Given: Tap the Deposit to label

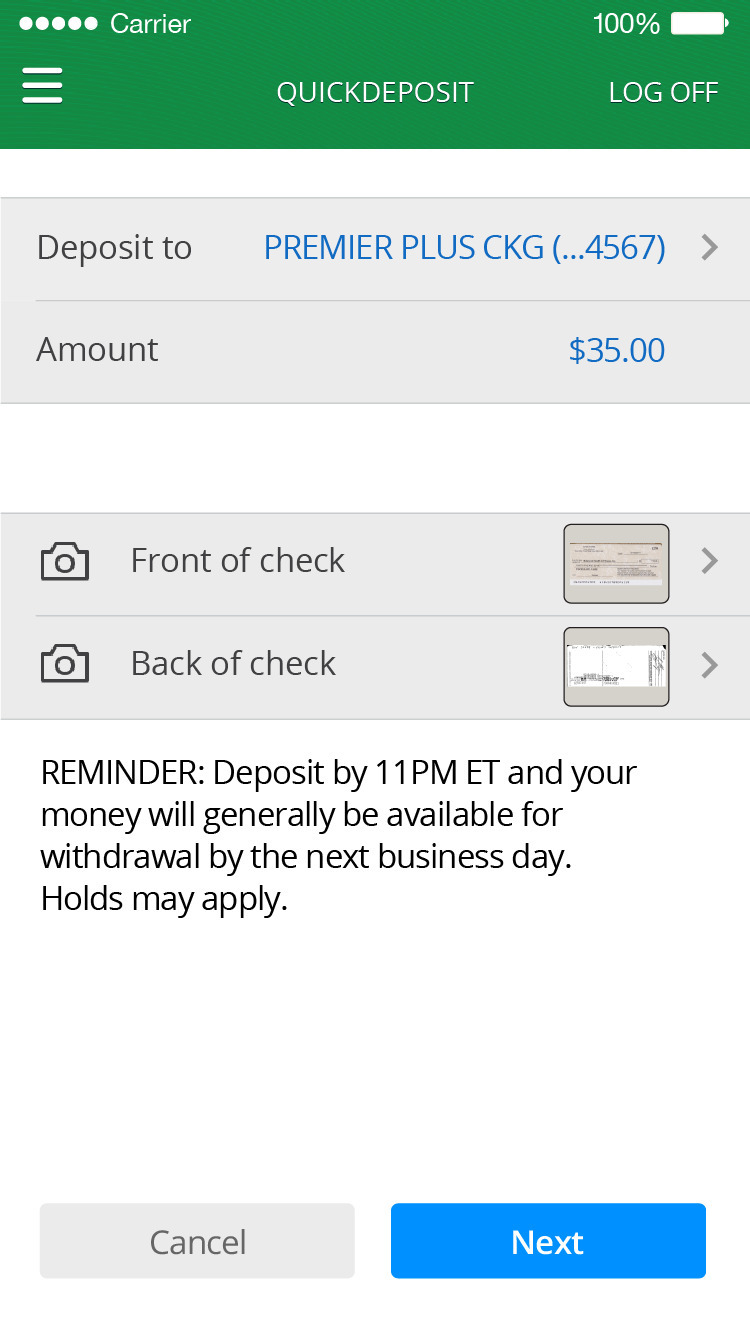Looking at the screenshot, I should 114,248.
